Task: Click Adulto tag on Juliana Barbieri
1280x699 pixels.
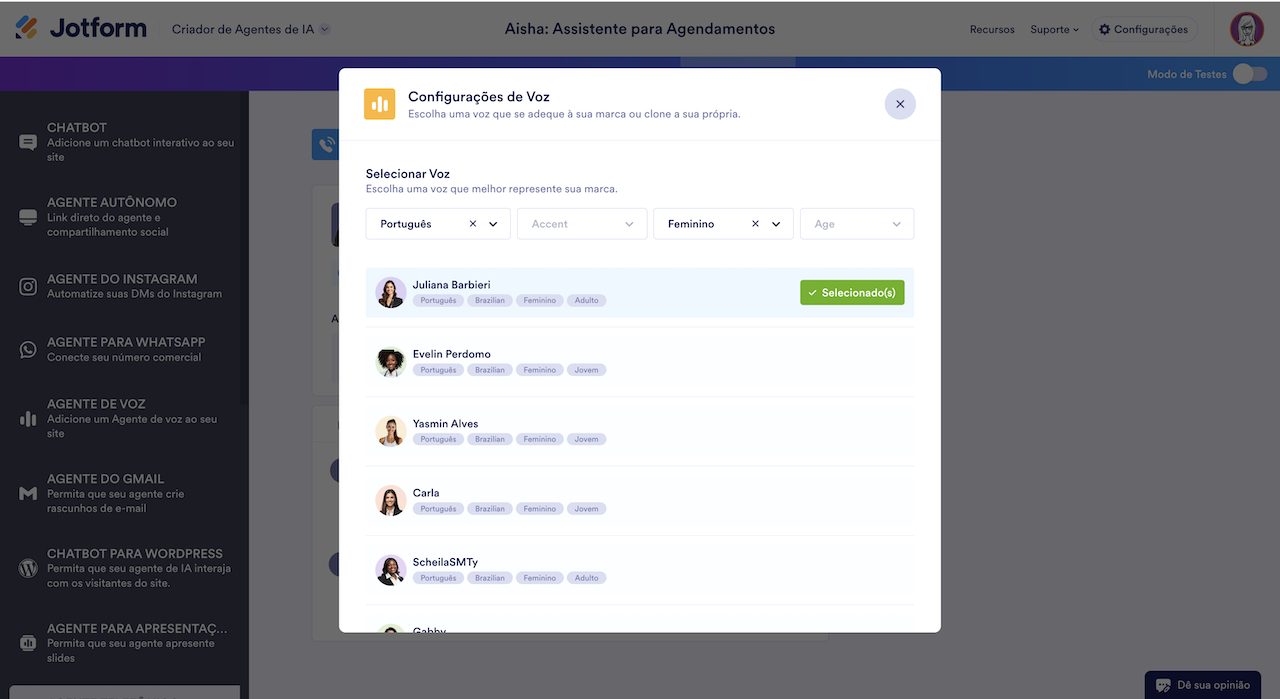Action: click(x=587, y=300)
